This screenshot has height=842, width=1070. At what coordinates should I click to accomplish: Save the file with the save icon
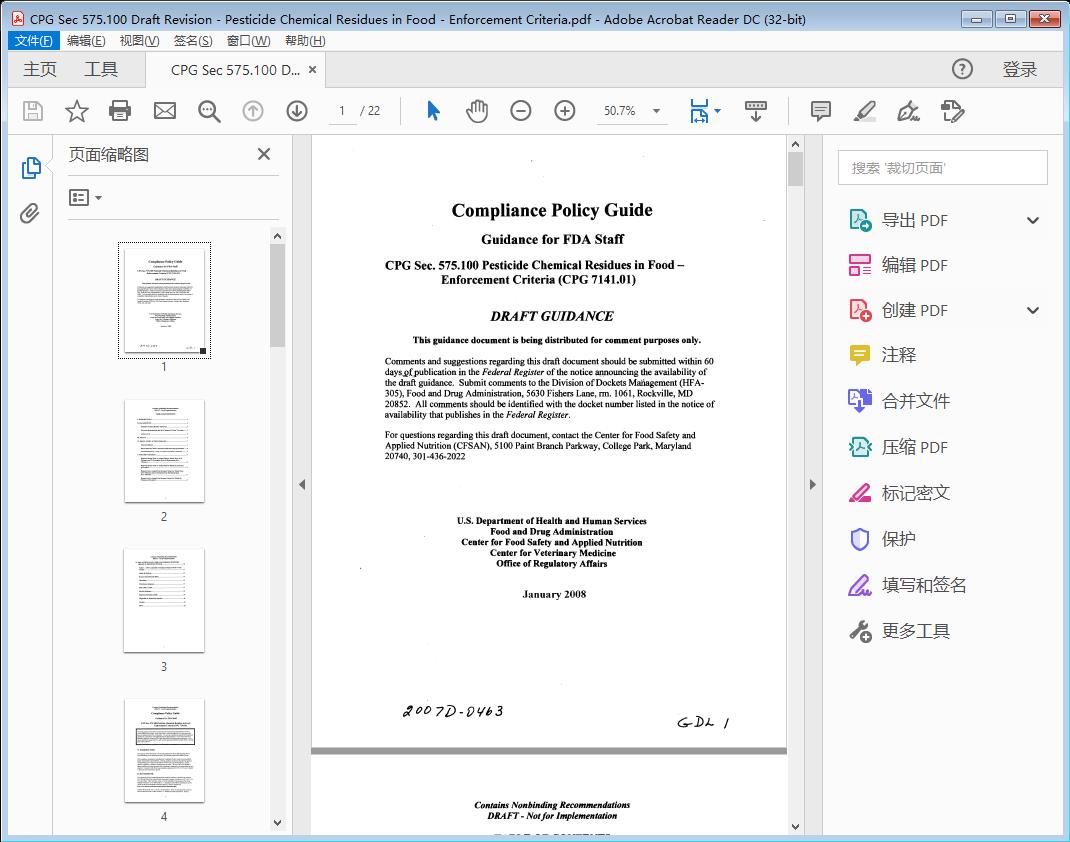(31, 111)
